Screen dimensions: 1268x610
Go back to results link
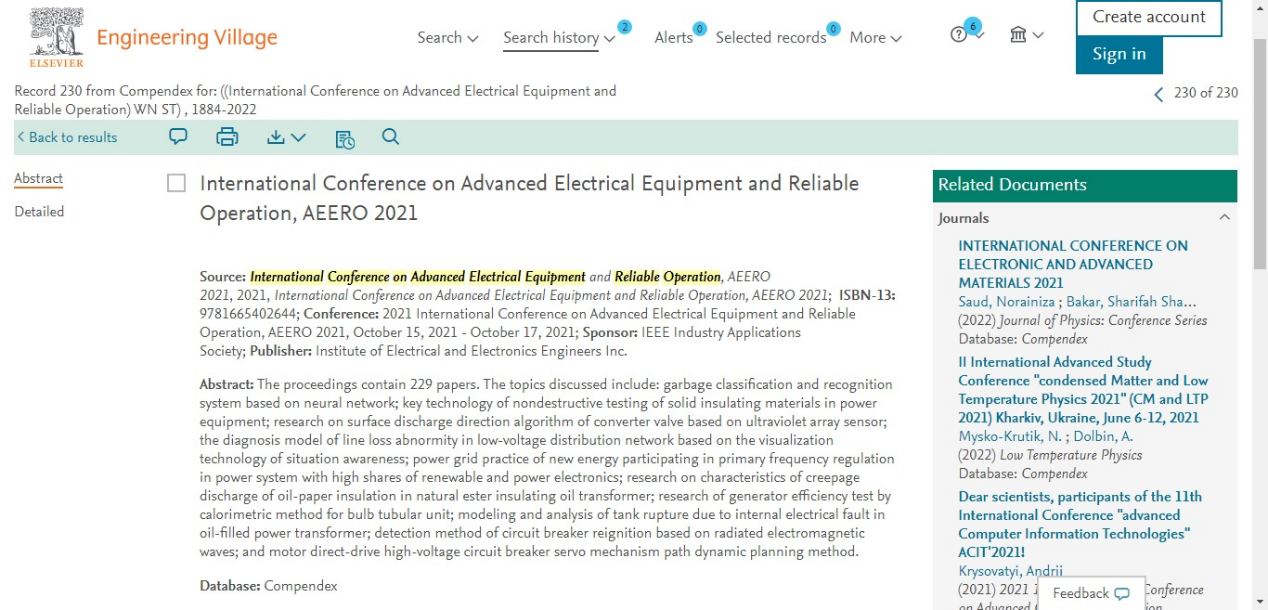[66, 137]
